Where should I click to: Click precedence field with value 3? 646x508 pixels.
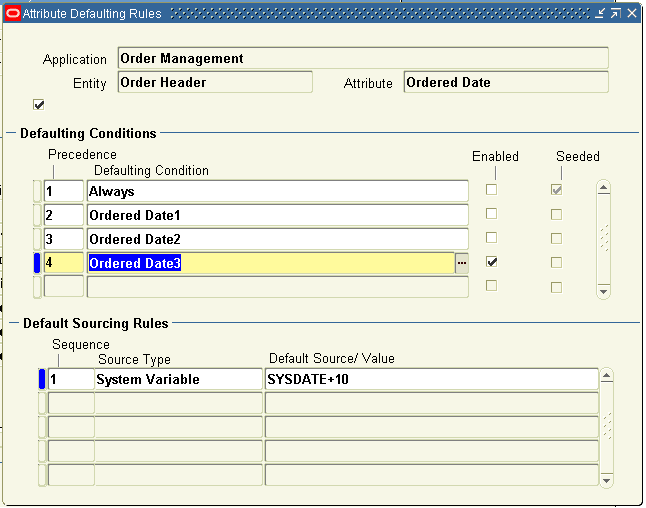(x=64, y=239)
